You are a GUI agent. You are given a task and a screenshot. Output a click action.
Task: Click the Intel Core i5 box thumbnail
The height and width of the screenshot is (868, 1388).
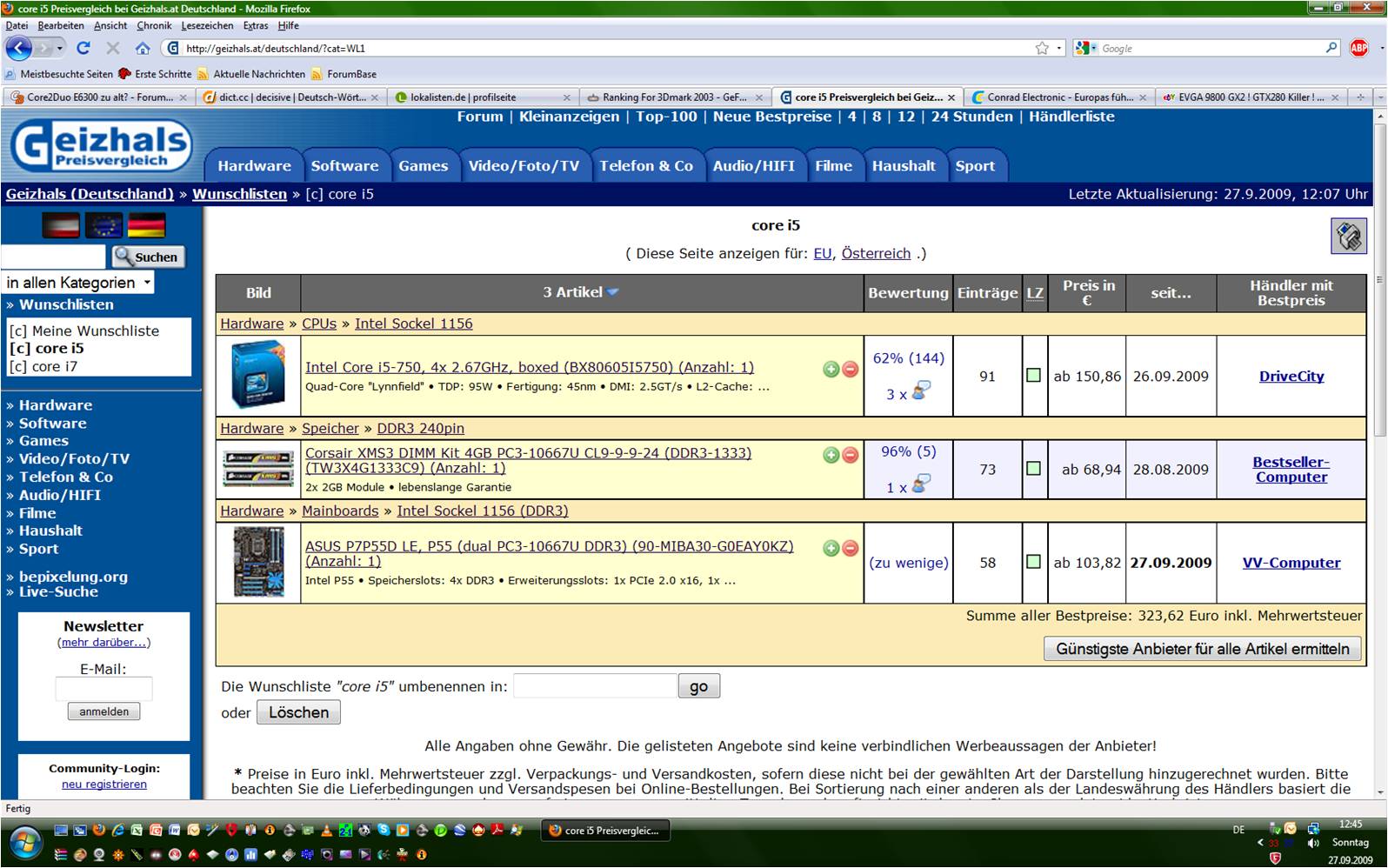[258, 376]
